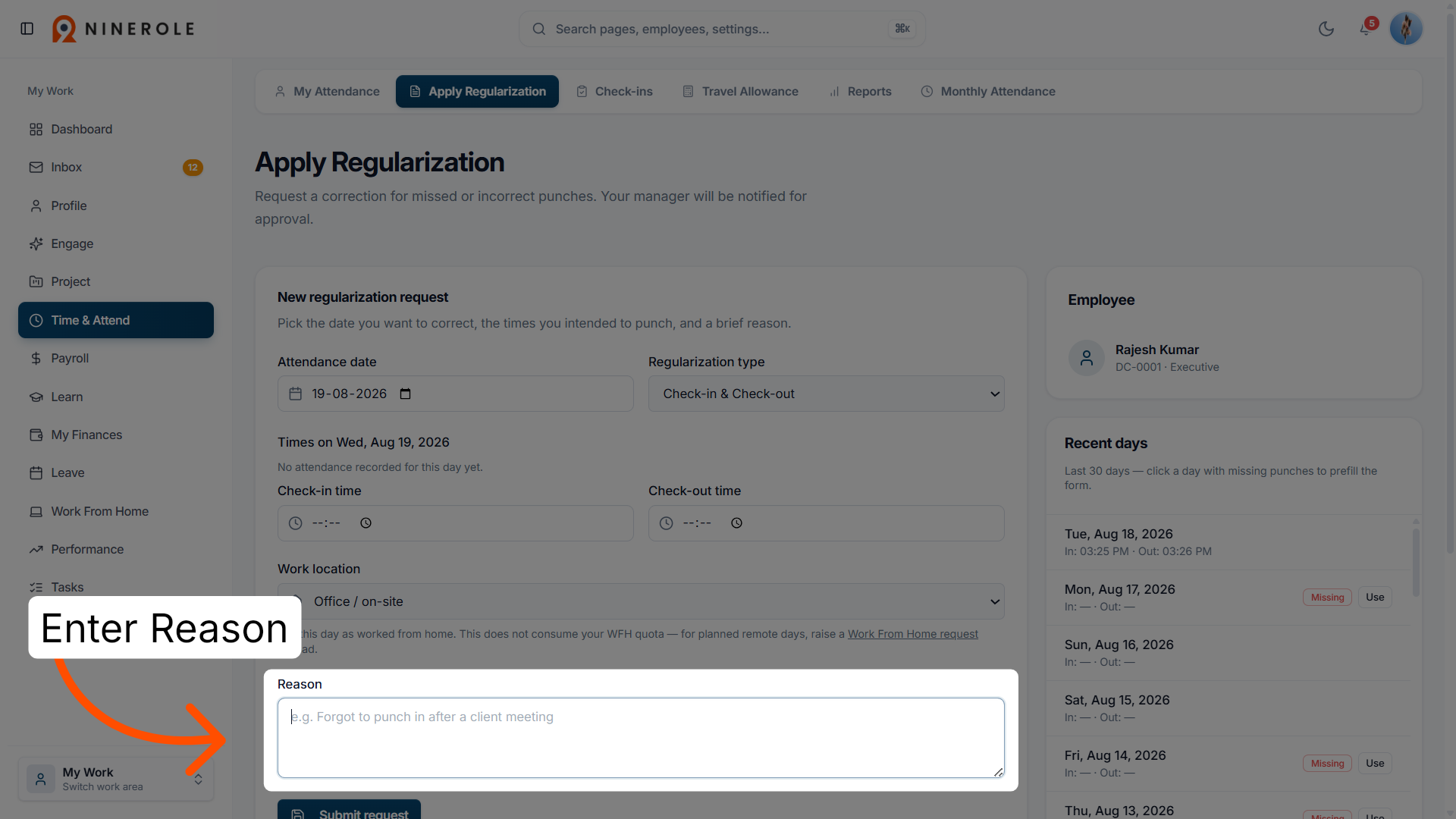Click the Check-in time field
Screen dimensions: 1456x819
coord(455,523)
